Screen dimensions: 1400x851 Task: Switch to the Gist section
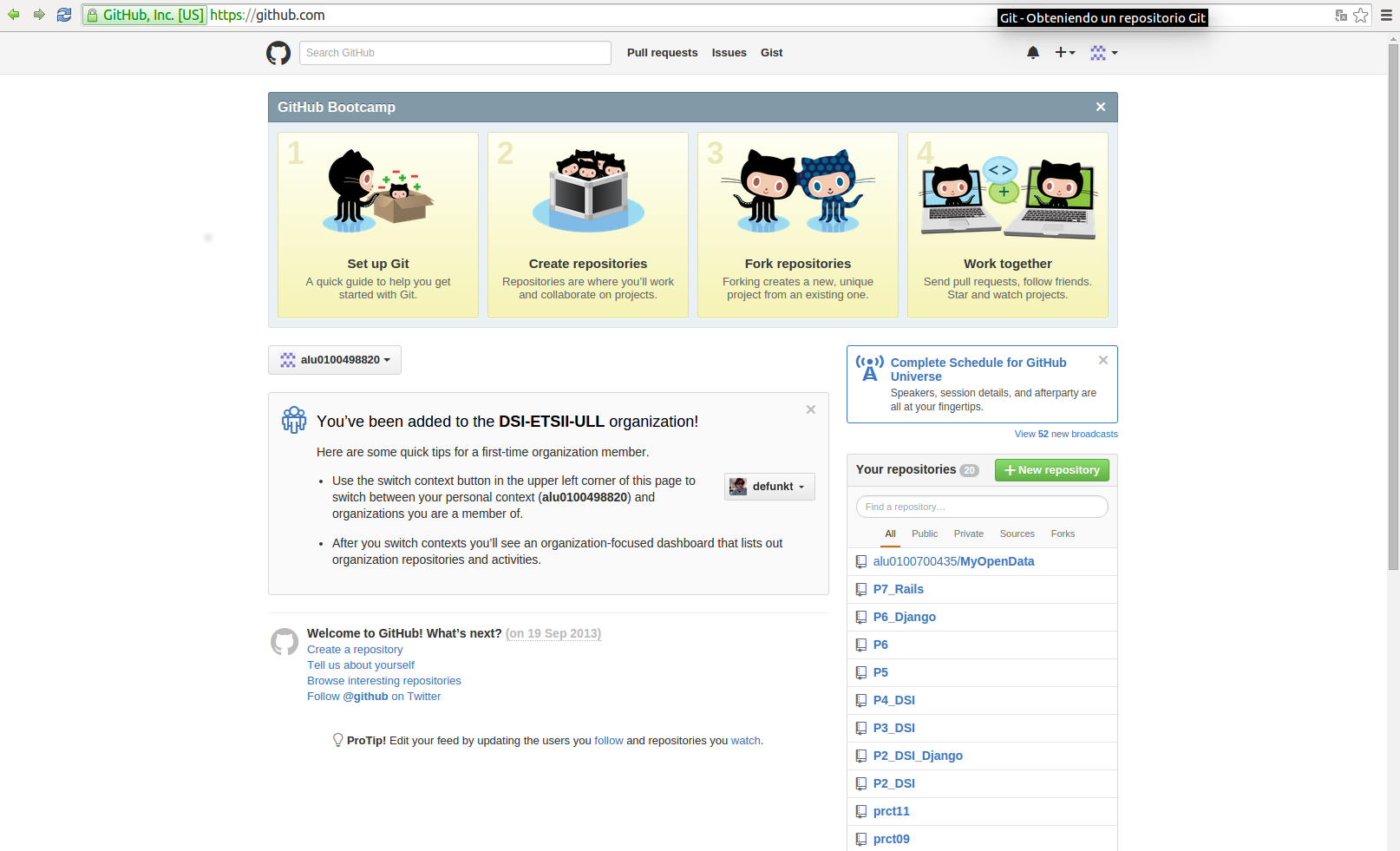click(x=771, y=53)
